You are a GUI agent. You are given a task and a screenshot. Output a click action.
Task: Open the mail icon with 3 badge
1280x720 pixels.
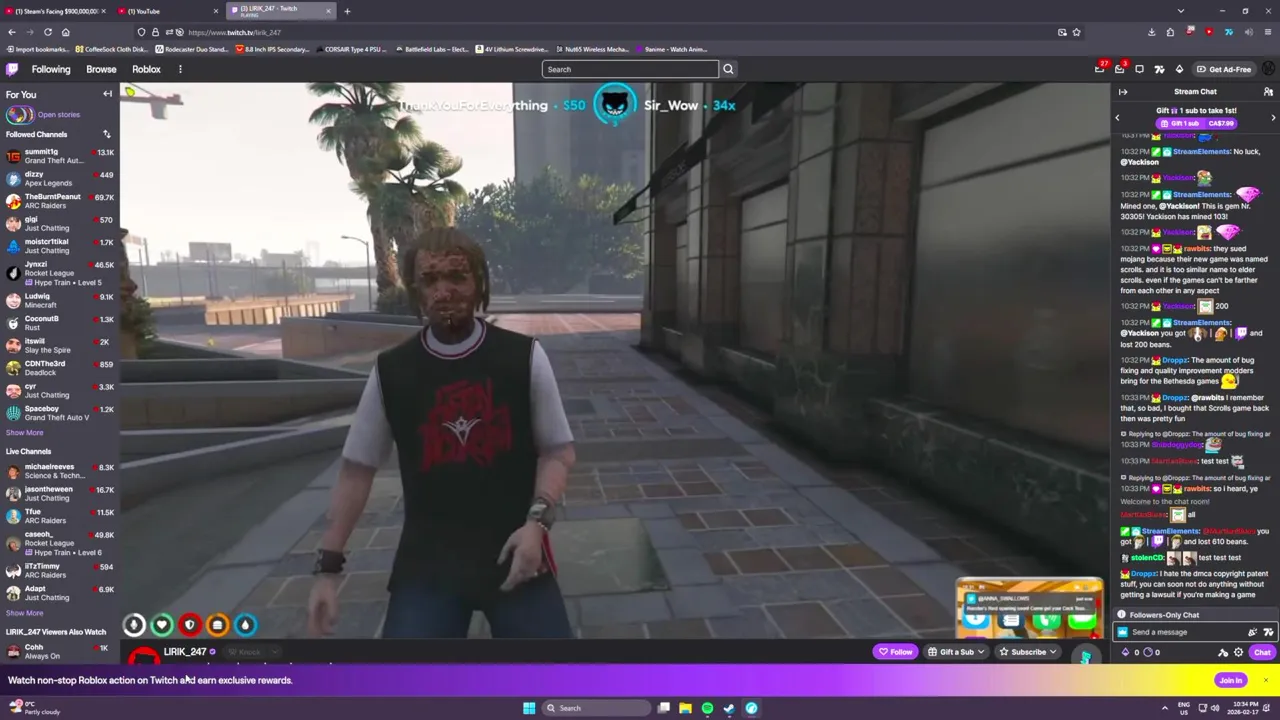click(1120, 69)
